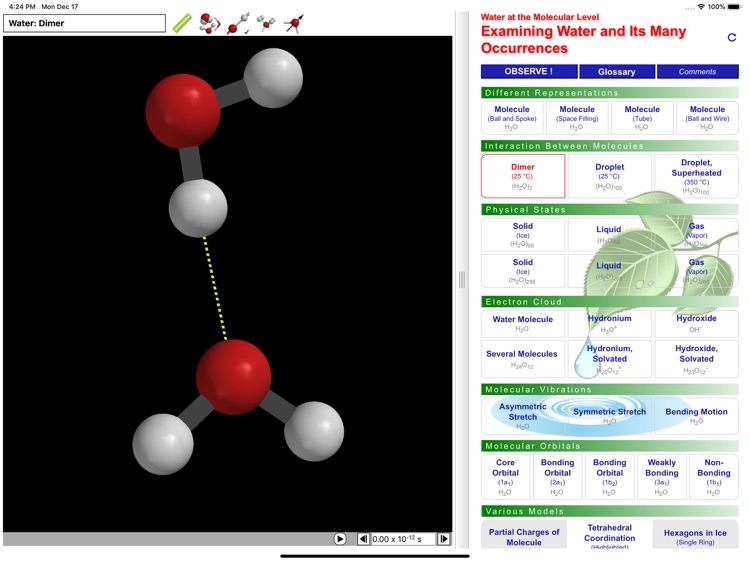Screen dimensions: 750x562
Task: Play the Symmetric Stretch vibration
Action: 609,416
